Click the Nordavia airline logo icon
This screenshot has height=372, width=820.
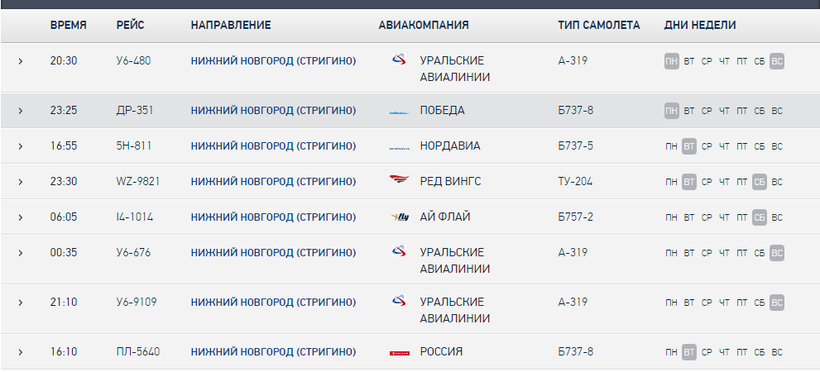click(x=399, y=149)
